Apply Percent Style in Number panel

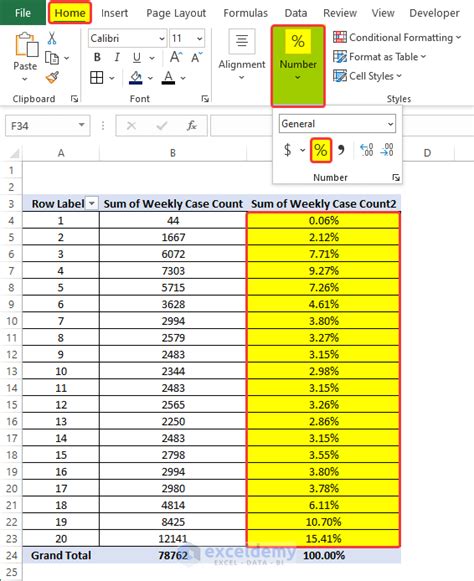321,150
